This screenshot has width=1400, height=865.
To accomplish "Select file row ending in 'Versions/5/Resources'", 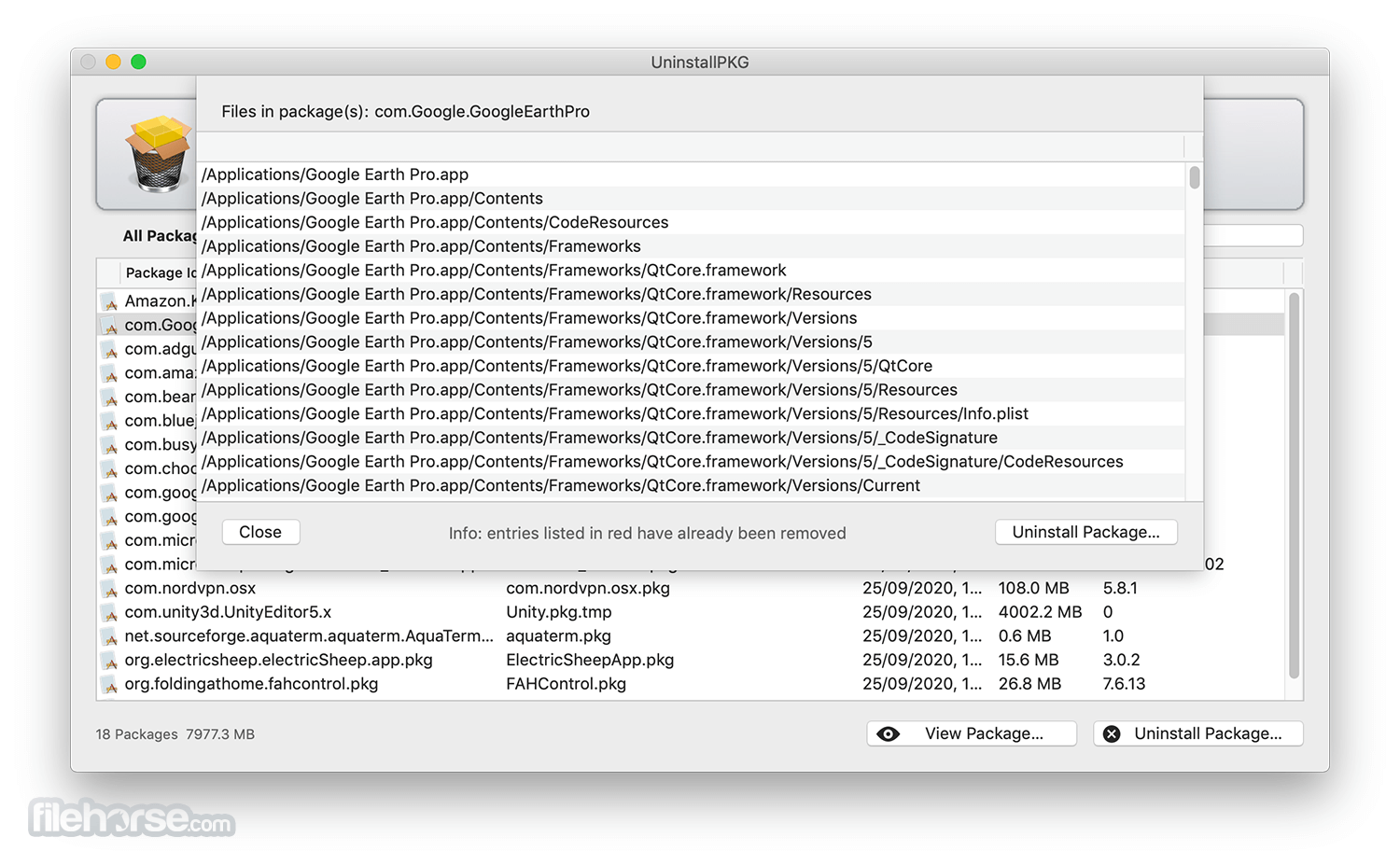I will pos(692,390).
